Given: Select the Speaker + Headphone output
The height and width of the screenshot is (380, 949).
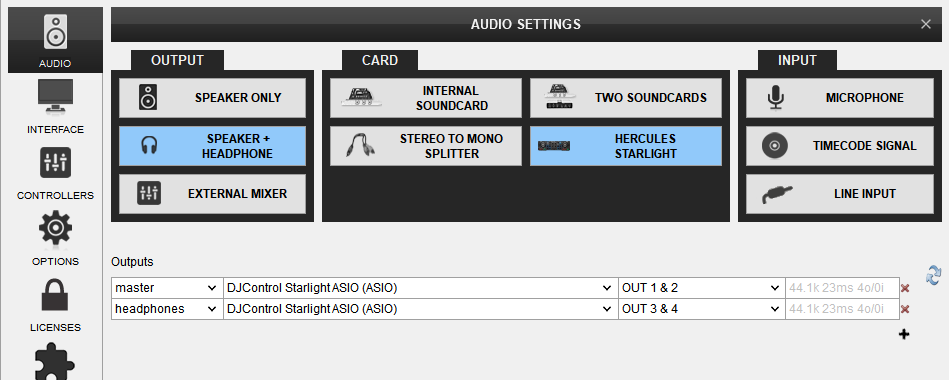Looking at the screenshot, I should (x=212, y=146).
